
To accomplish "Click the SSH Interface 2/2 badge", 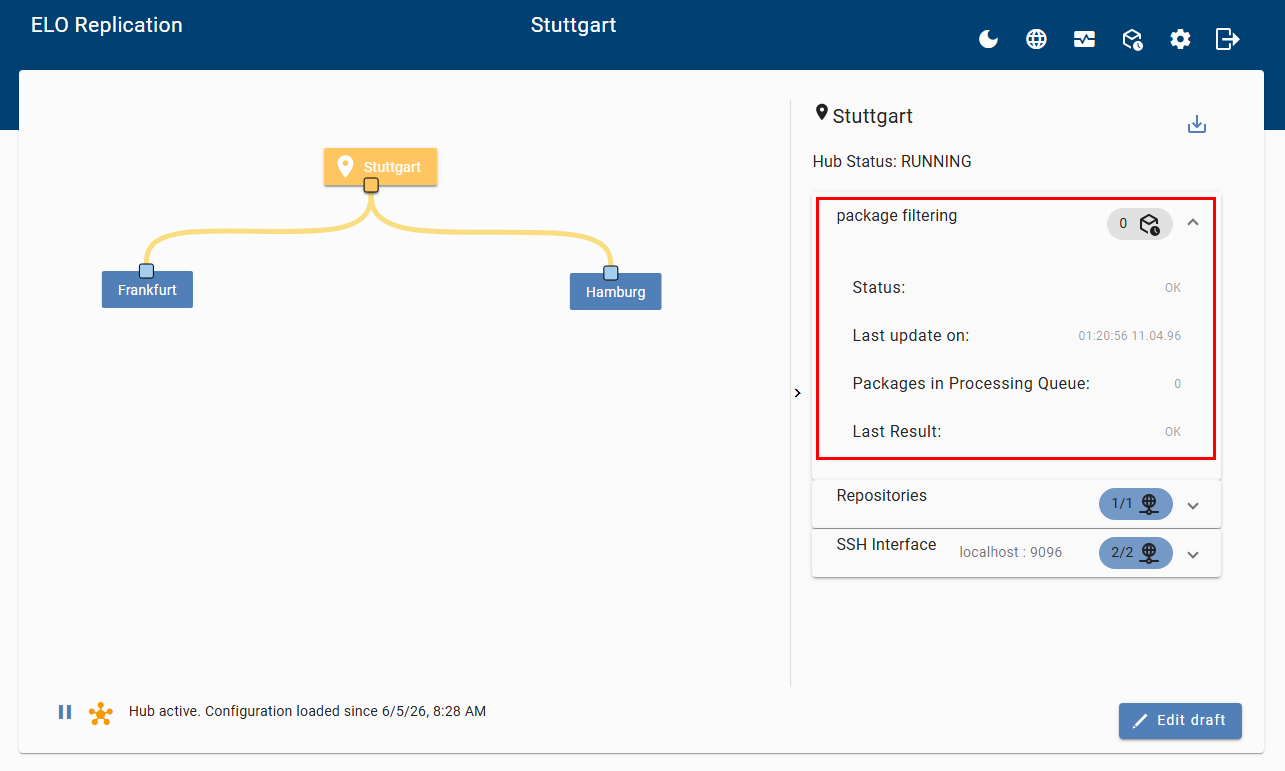I will [1136, 553].
